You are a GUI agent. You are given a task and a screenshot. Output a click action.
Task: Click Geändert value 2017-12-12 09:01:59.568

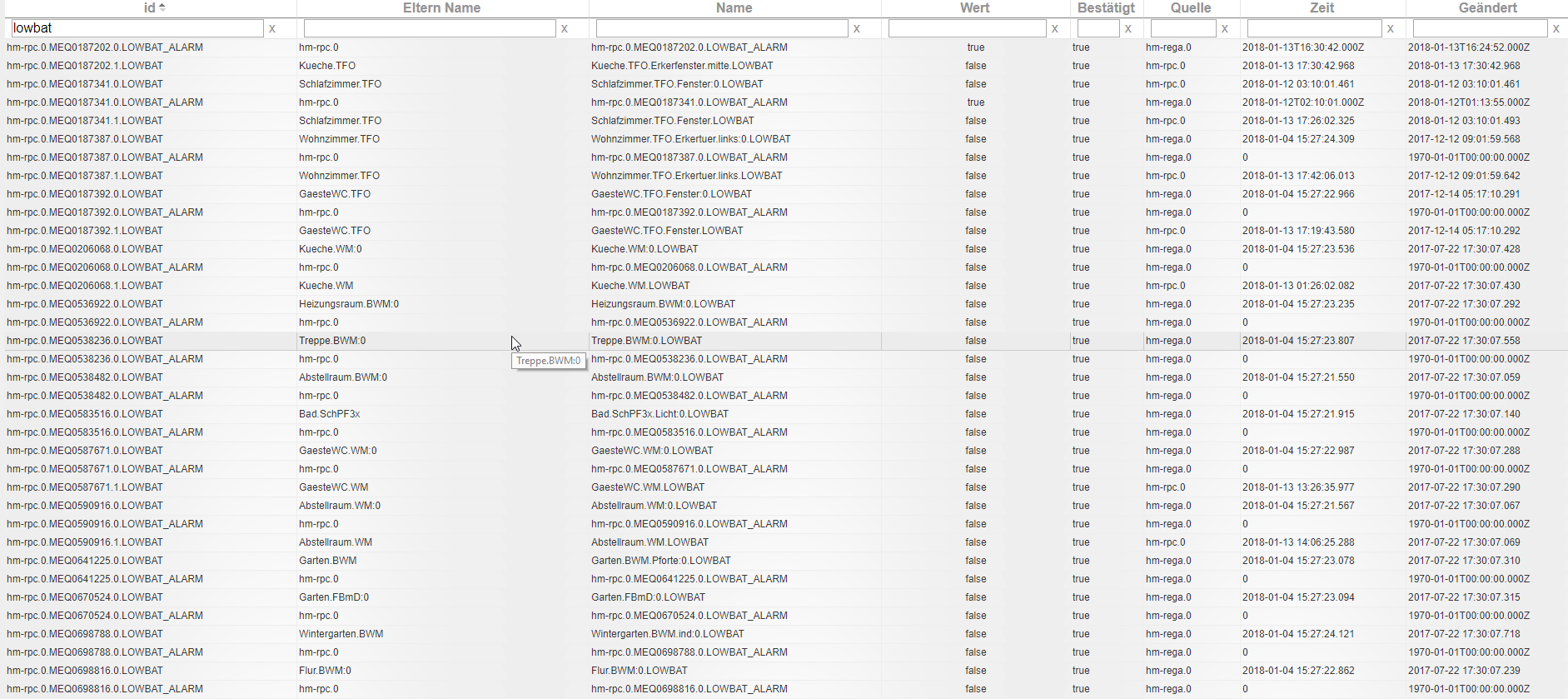(1464, 139)
